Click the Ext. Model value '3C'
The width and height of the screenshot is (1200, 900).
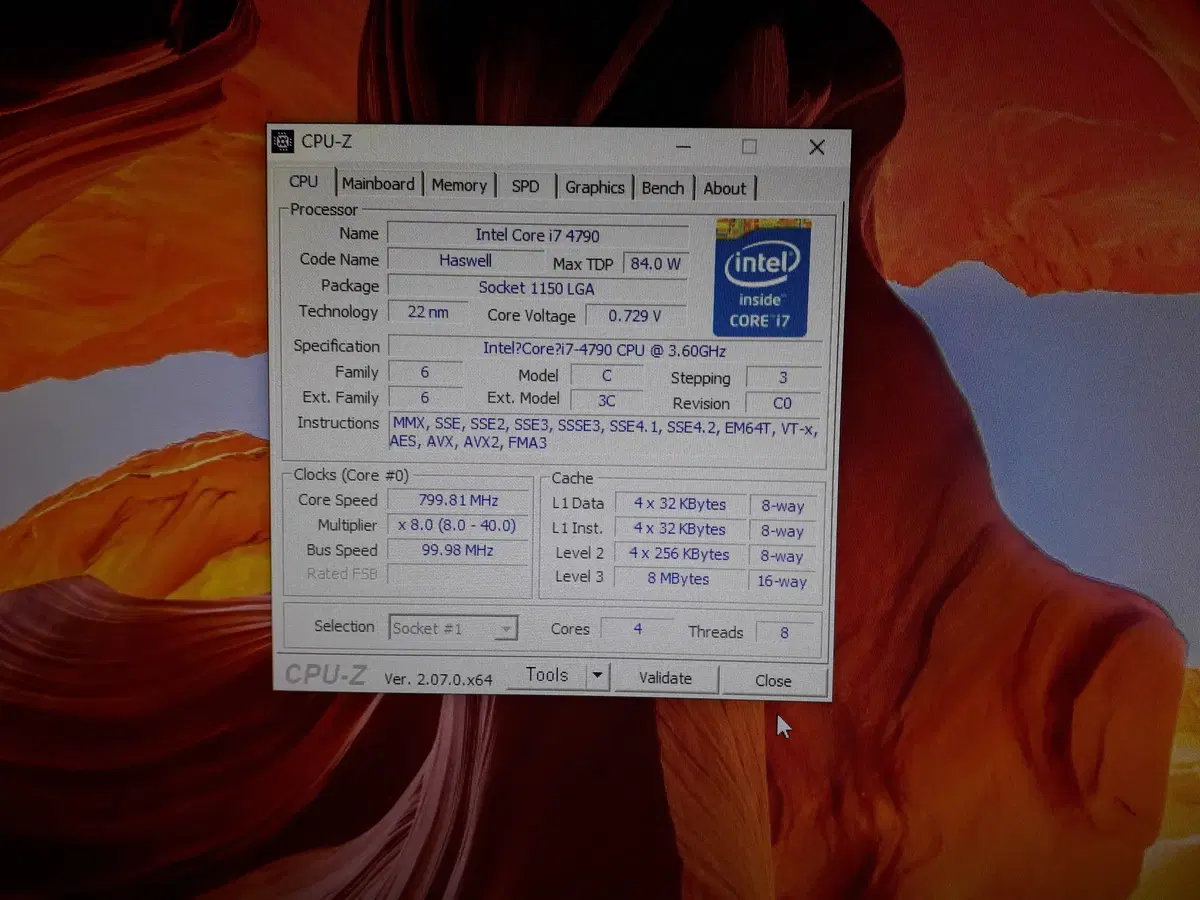(607, 401)
